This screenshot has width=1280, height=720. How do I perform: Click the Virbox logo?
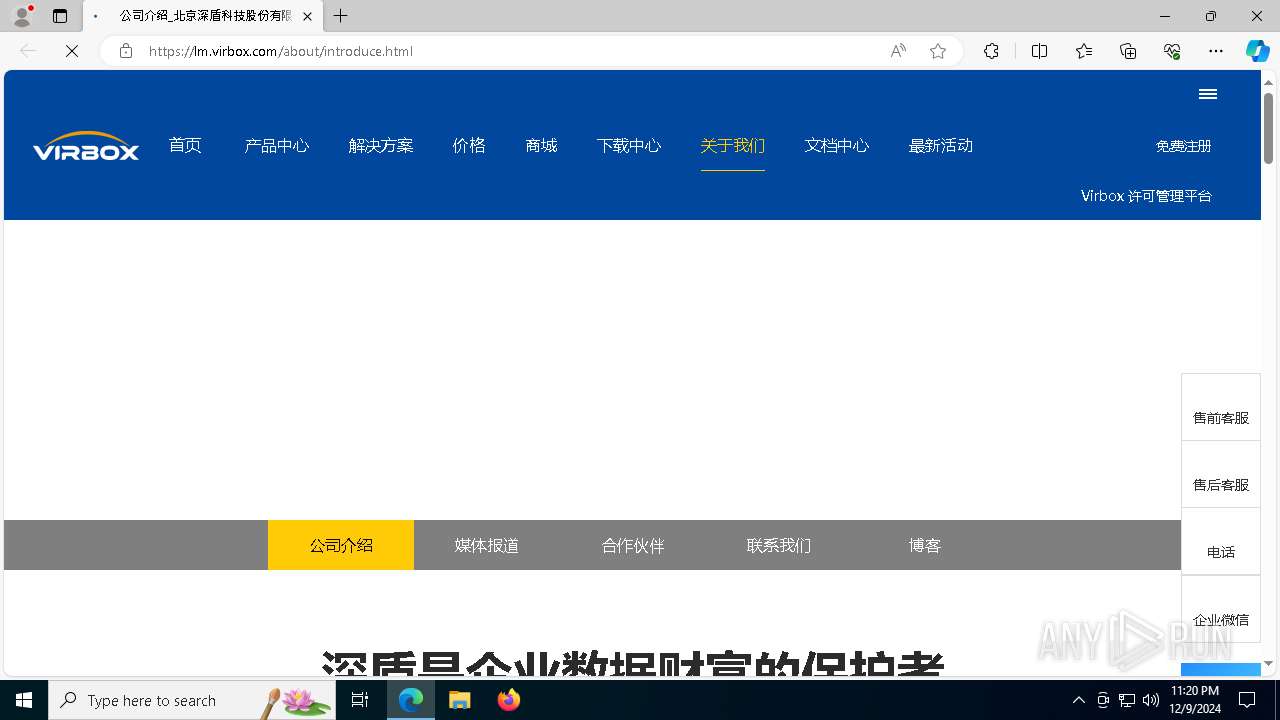coord(86,146)
